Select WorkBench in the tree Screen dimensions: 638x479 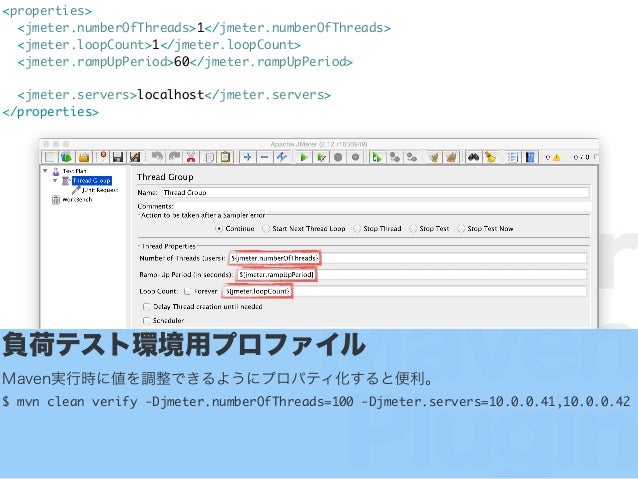coord(77,200)
